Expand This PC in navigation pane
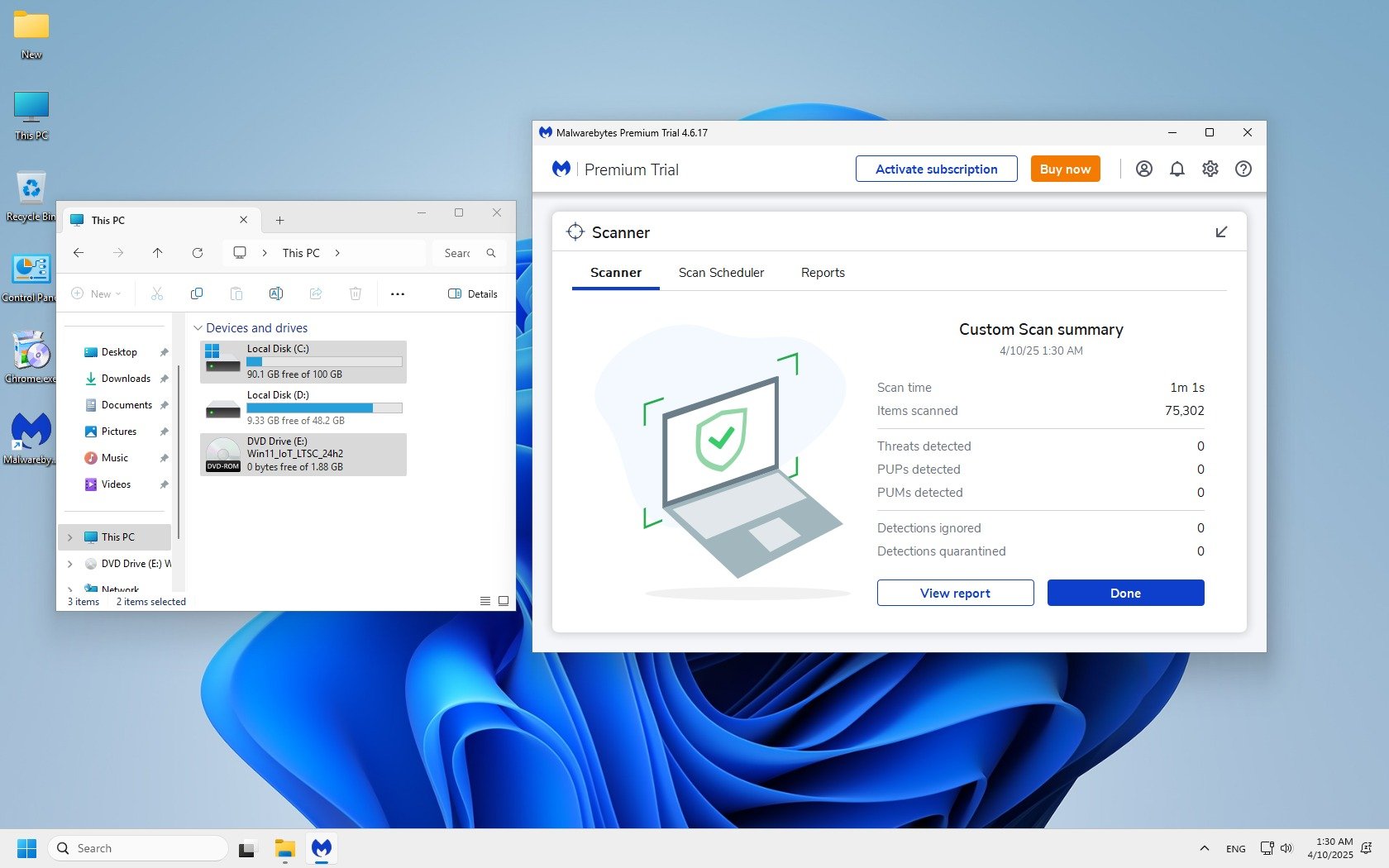The image size is (1389, 868). (69, 537)
